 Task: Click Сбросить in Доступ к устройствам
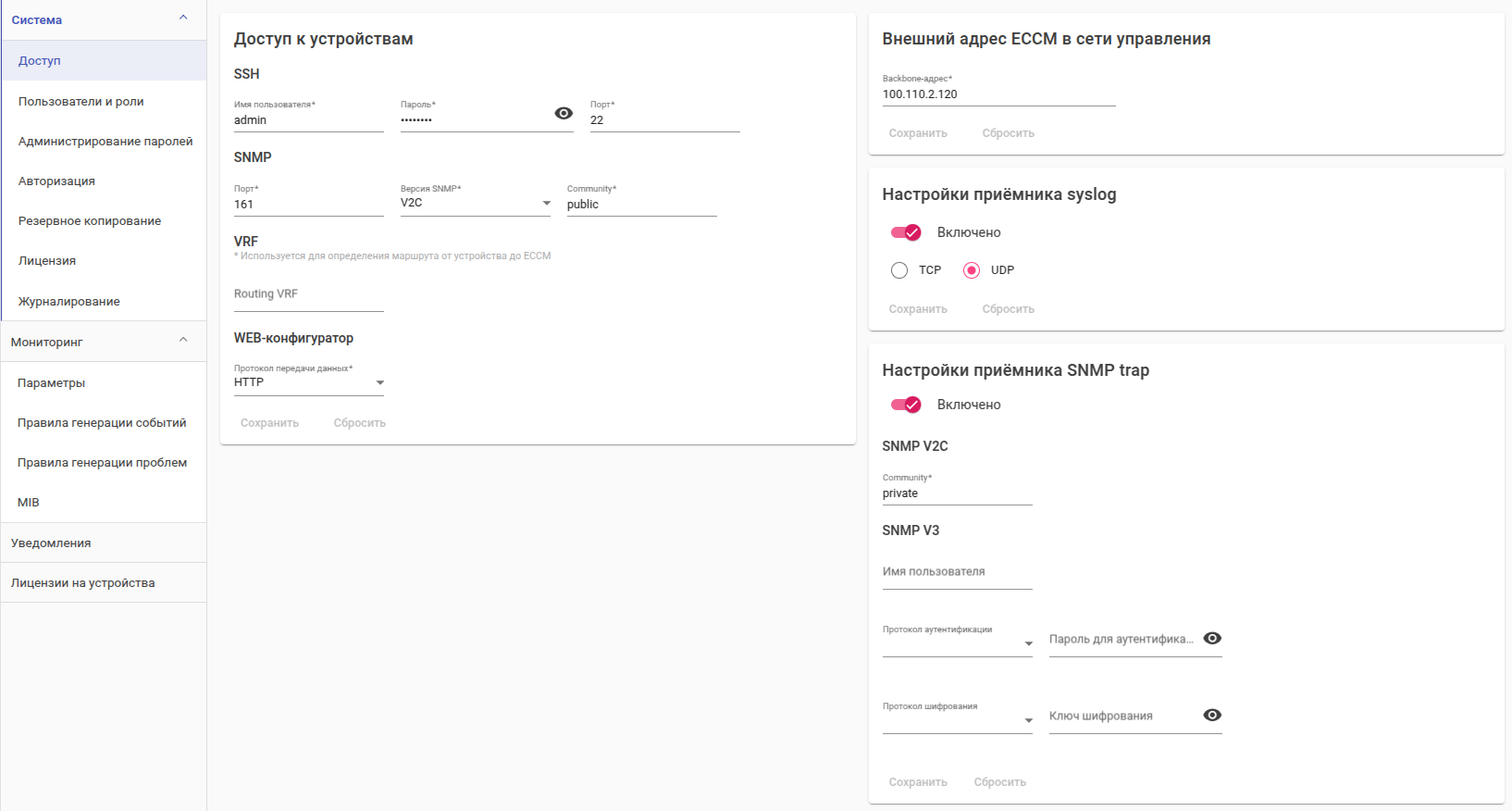click(360, 423)
